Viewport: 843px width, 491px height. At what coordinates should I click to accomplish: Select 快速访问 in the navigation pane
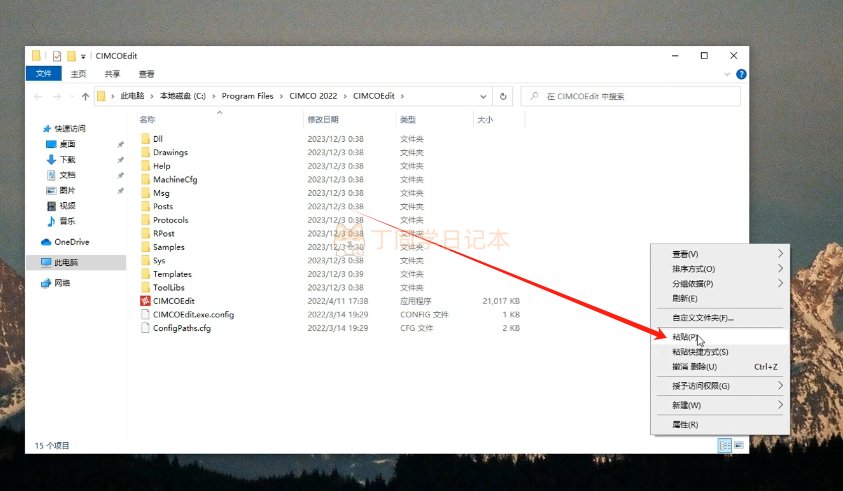pos(69,129)
